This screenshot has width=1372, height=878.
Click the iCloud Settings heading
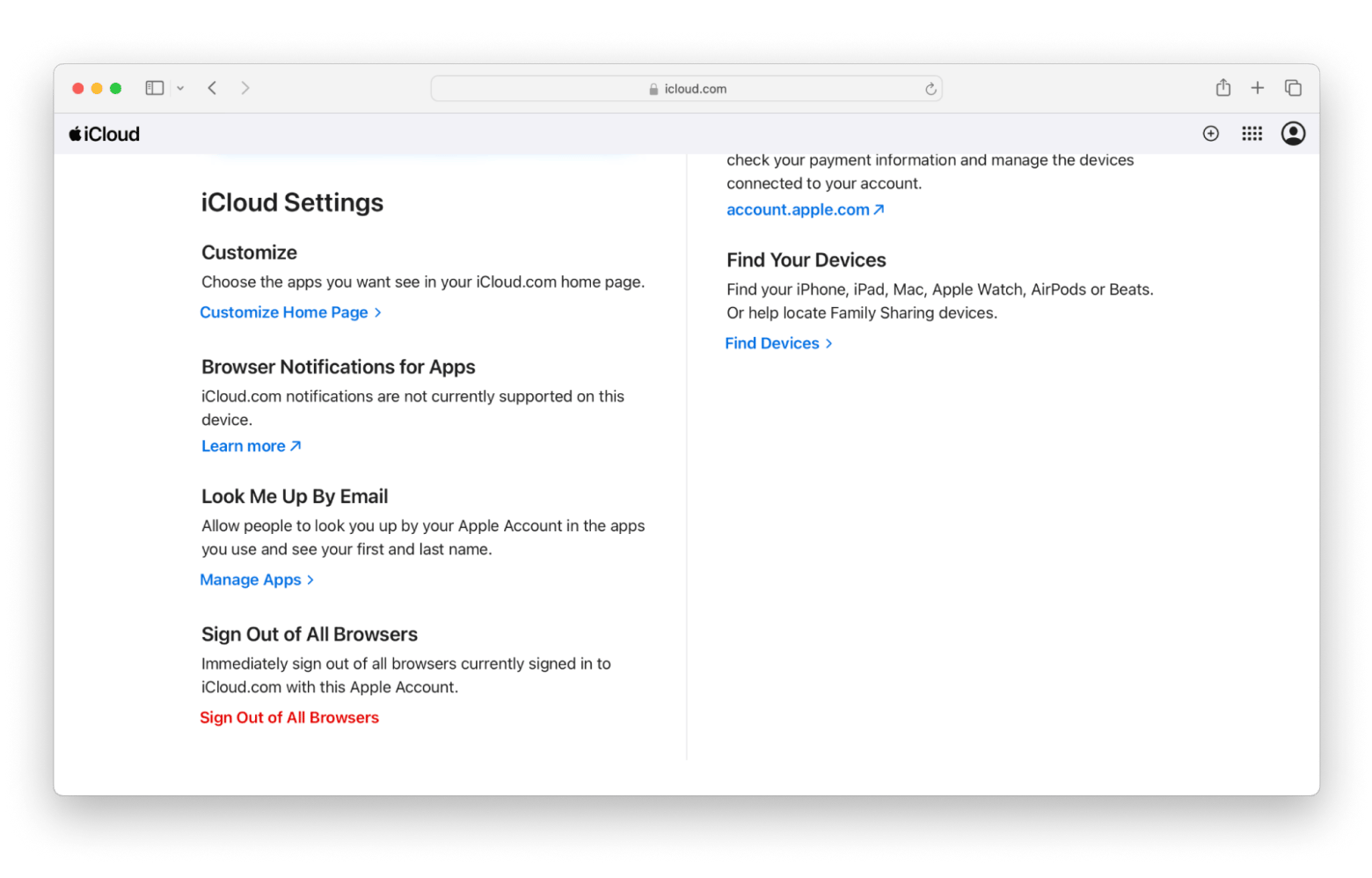point(292,202)
